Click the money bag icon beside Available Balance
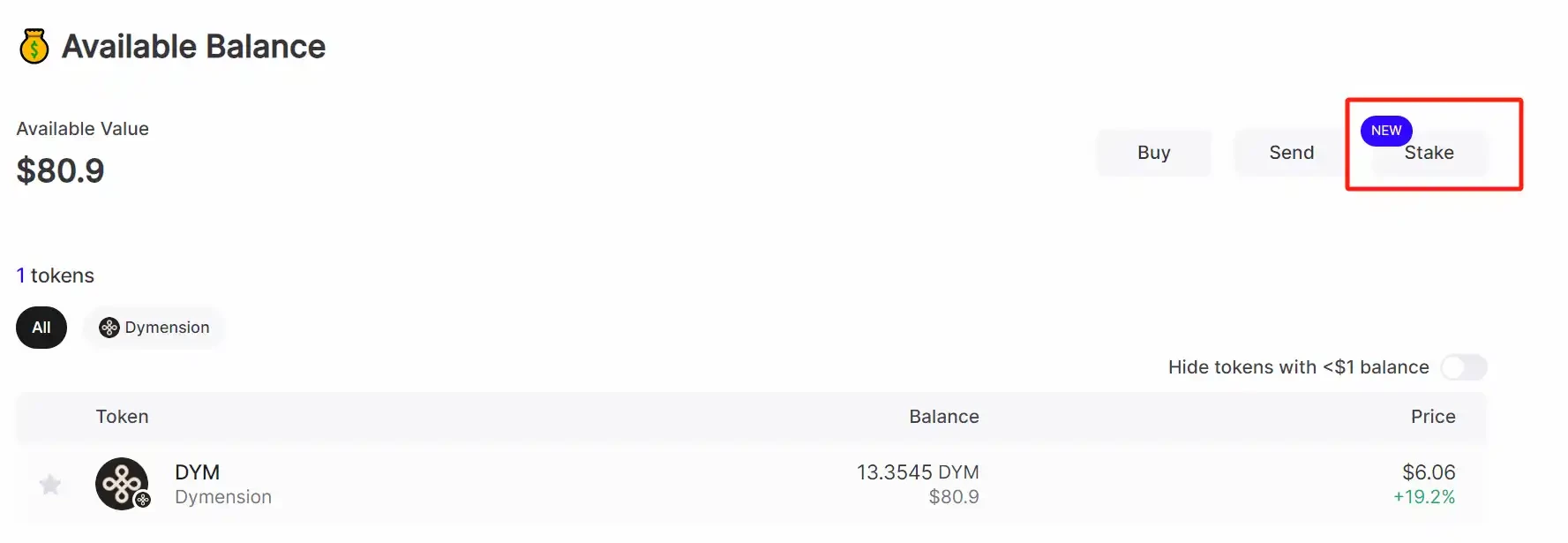 pyautogui.click(x=34, y=47)
